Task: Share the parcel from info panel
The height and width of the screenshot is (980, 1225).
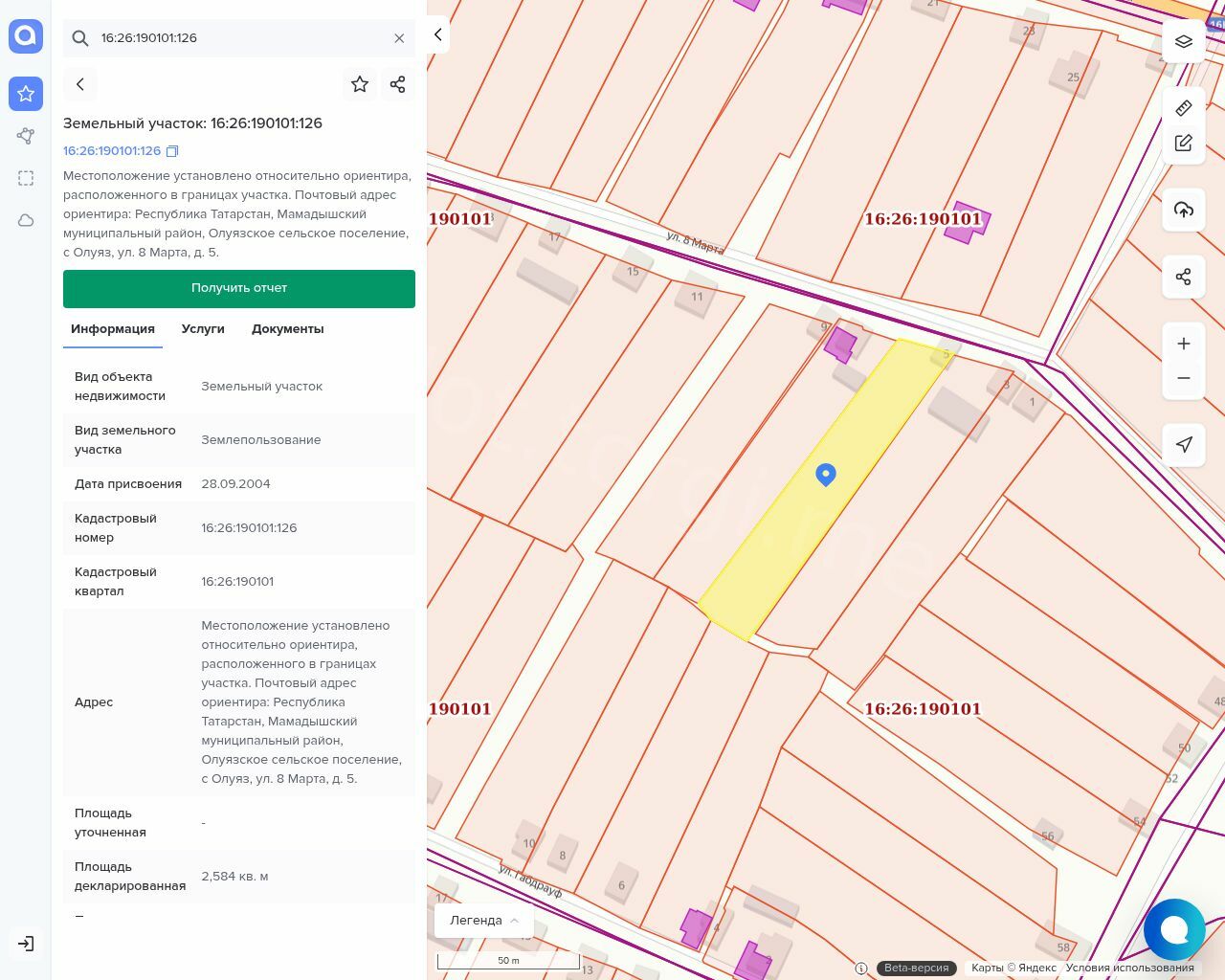Action: point(398,84)
